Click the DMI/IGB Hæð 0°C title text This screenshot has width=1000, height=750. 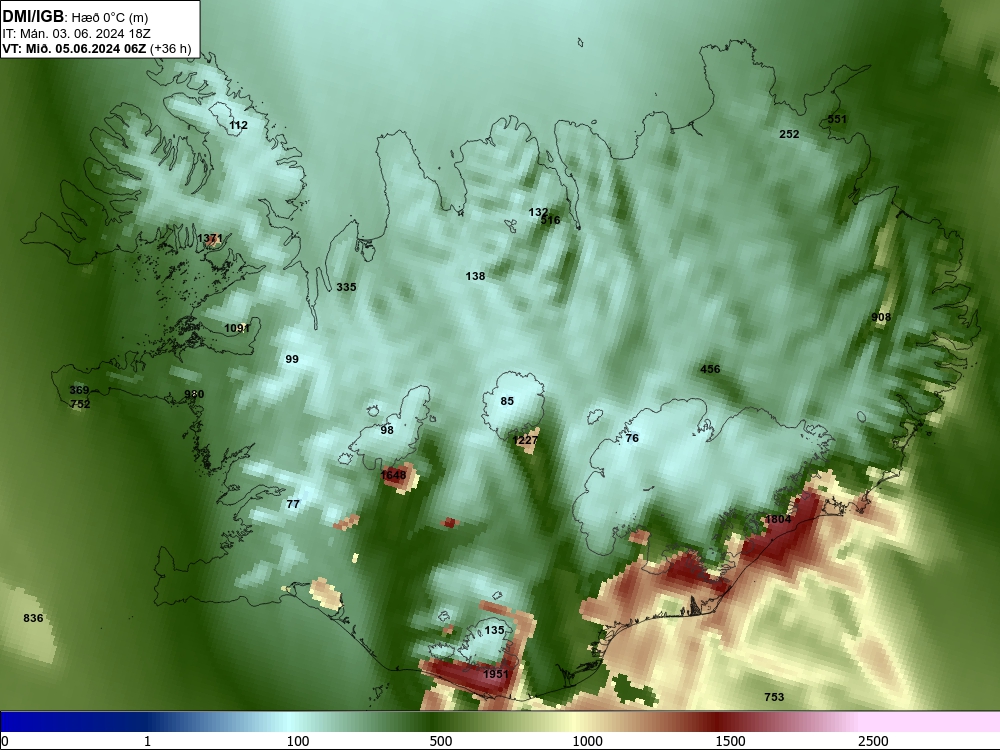(x=75, y=18)
